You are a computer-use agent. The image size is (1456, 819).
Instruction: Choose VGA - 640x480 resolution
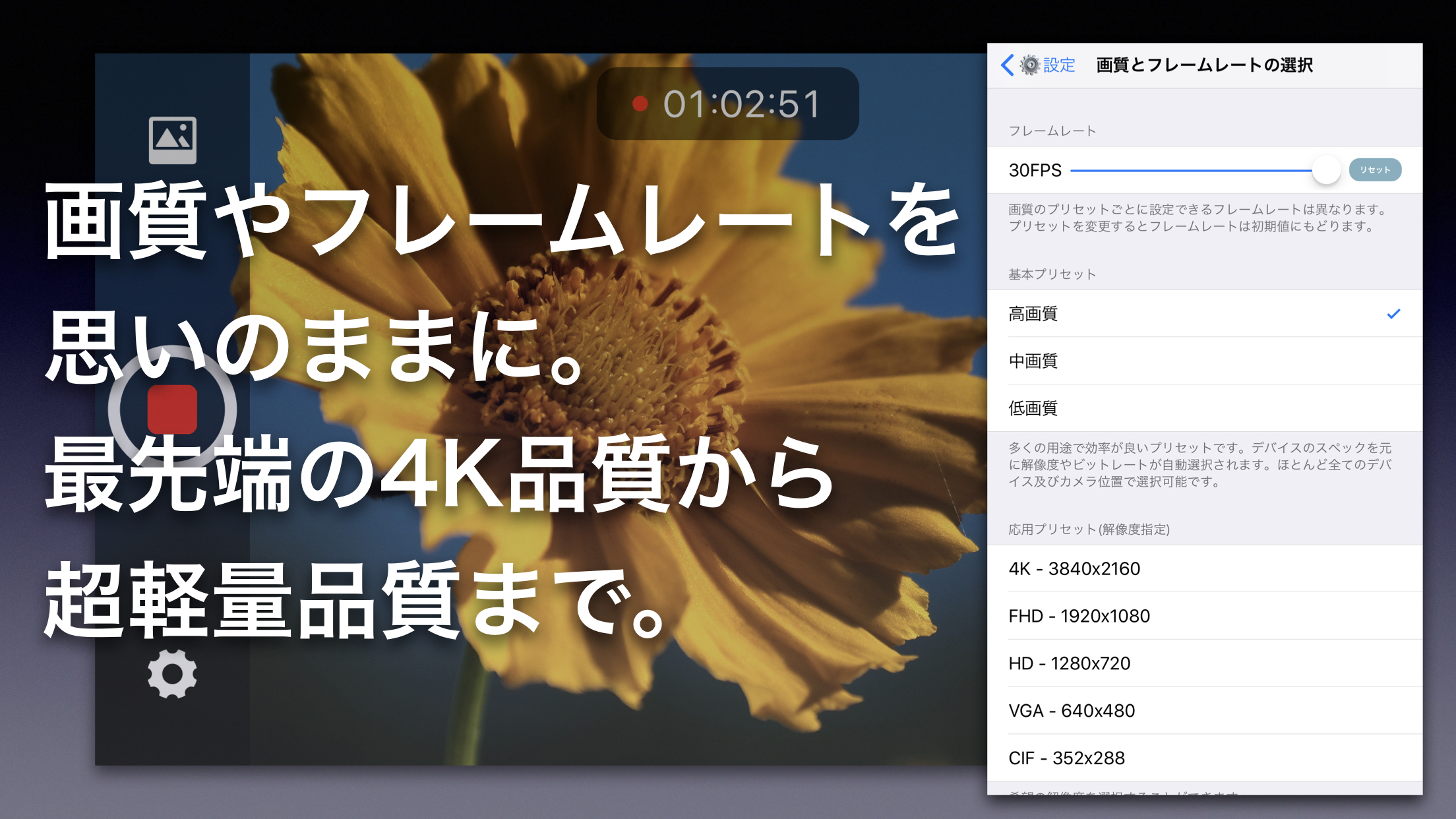click(1072, 711)
